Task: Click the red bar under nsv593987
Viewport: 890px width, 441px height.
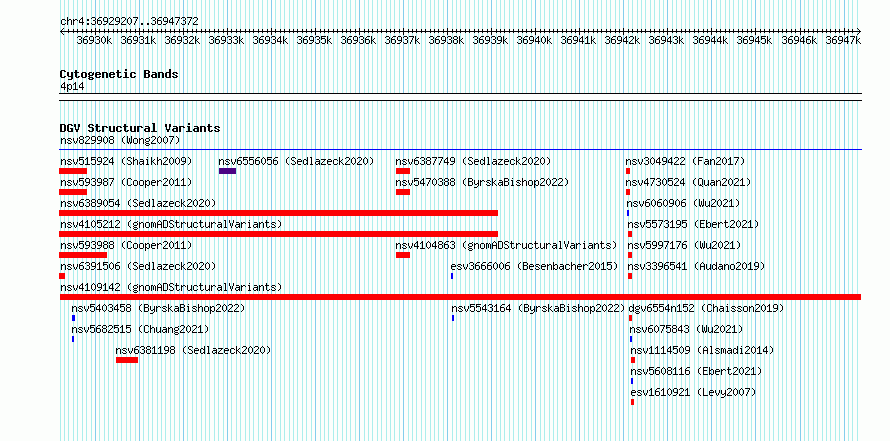Action: pos(73,192)
